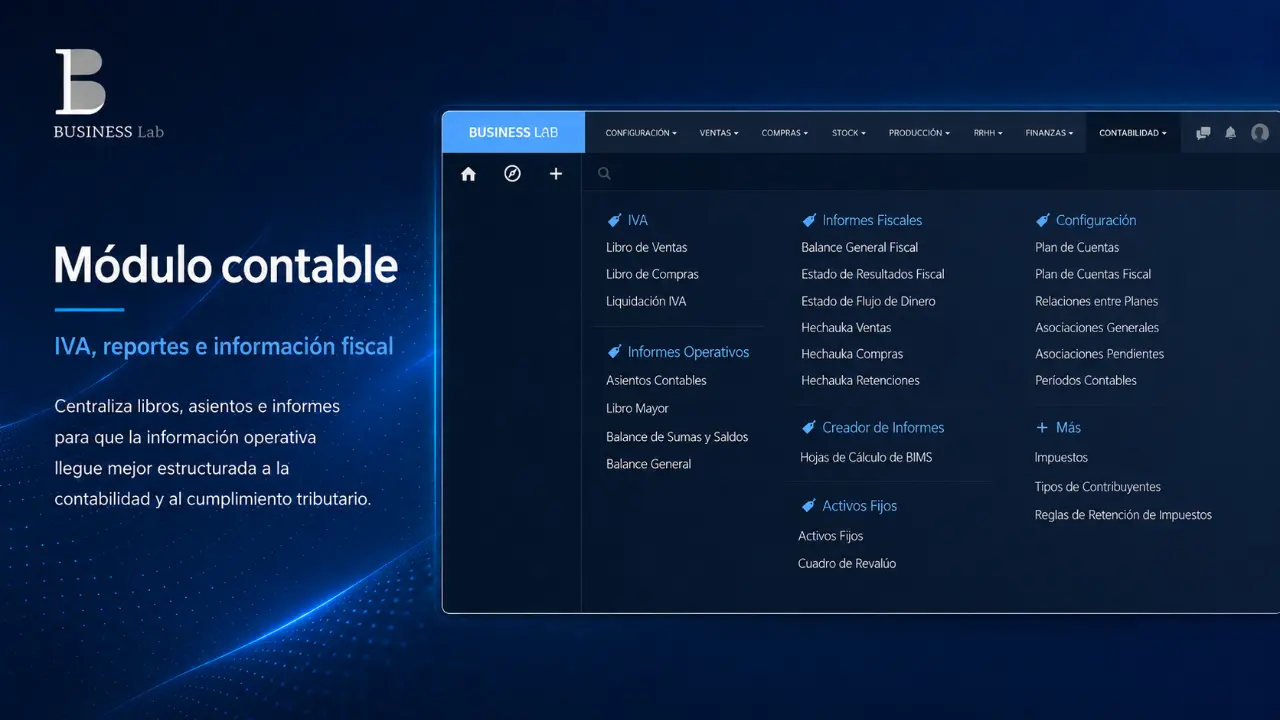Open Períodos Contables
Viewport: 1280px width, 720px height.
coord(1085,380)
